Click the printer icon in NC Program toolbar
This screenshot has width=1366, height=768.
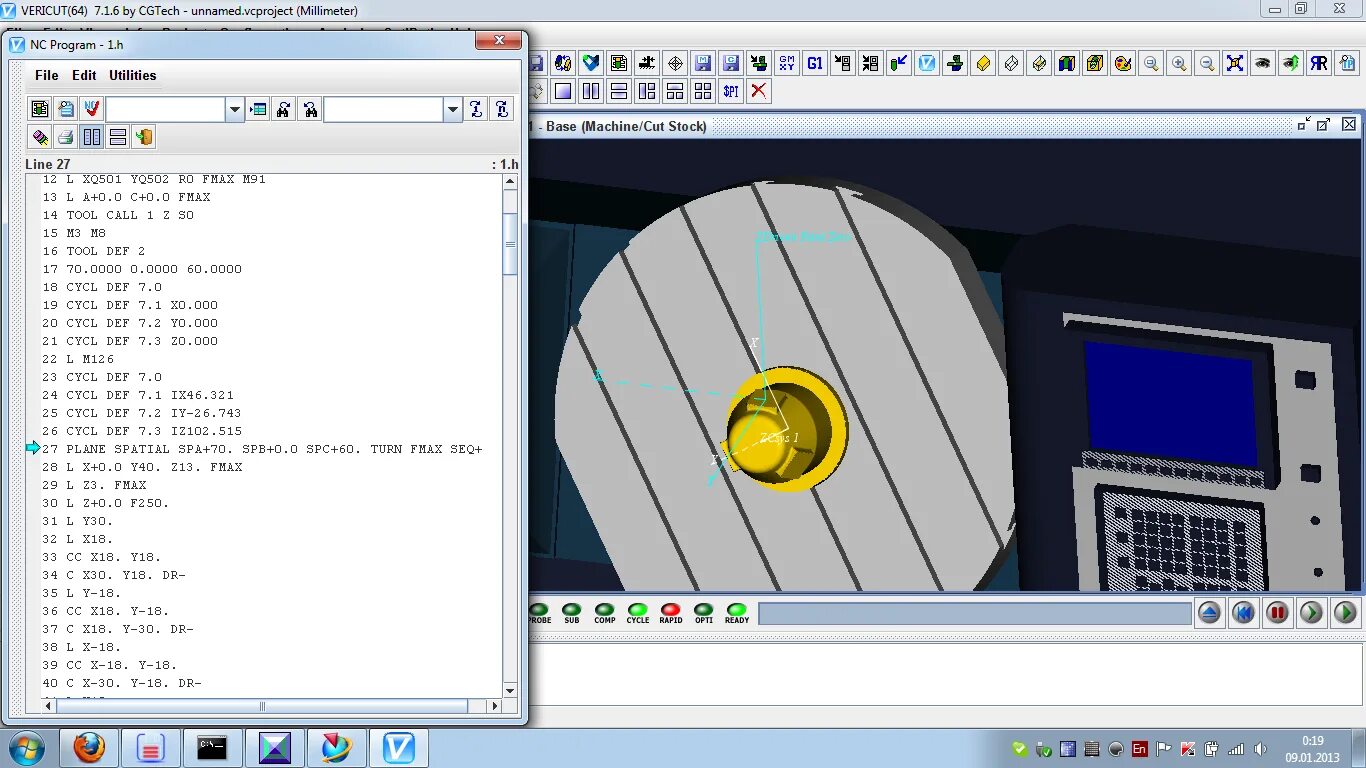tap(66, 137)
